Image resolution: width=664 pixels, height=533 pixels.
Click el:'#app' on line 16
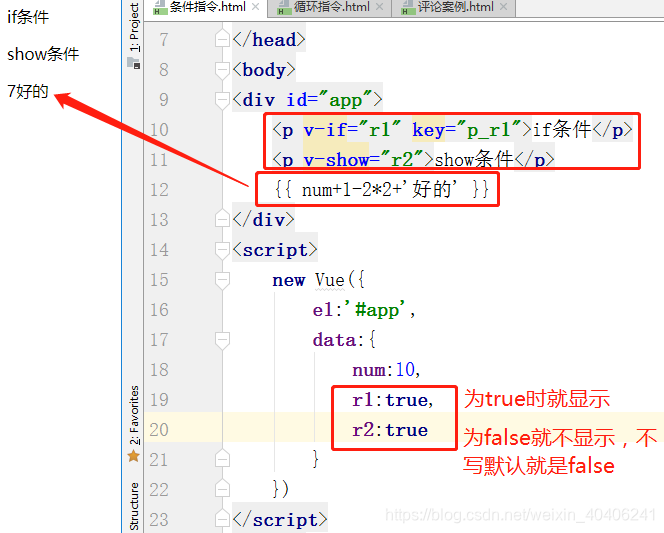[x=364, y=310]
